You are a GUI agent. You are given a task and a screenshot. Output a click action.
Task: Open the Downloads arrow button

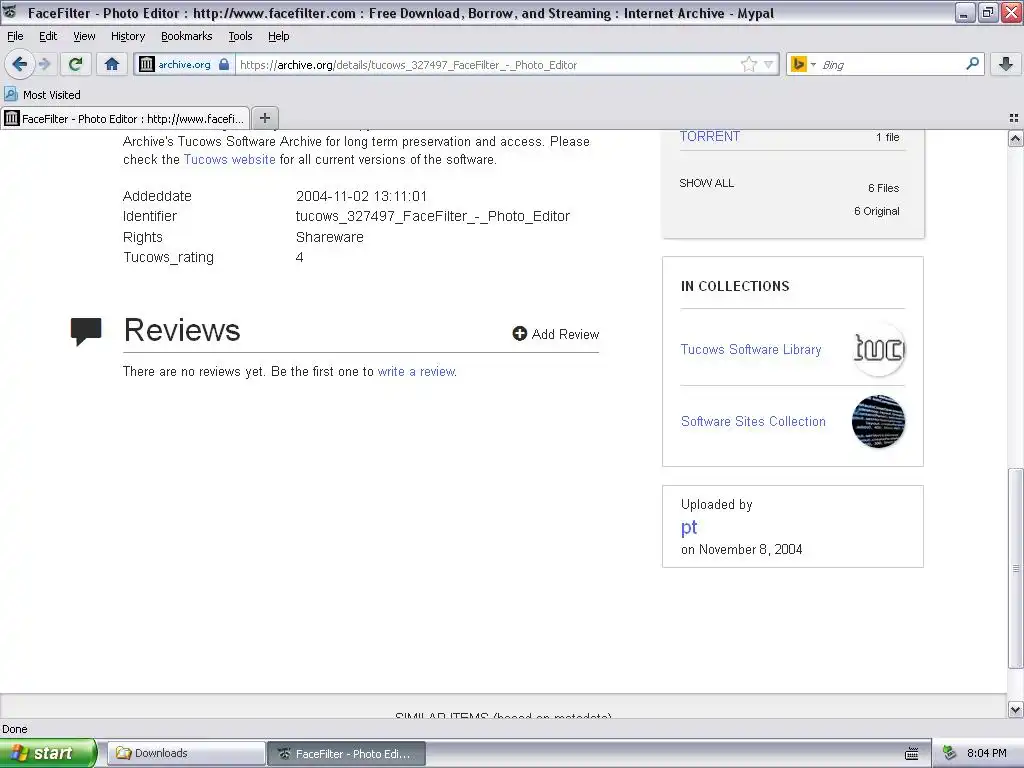[x=1006, y=64]
